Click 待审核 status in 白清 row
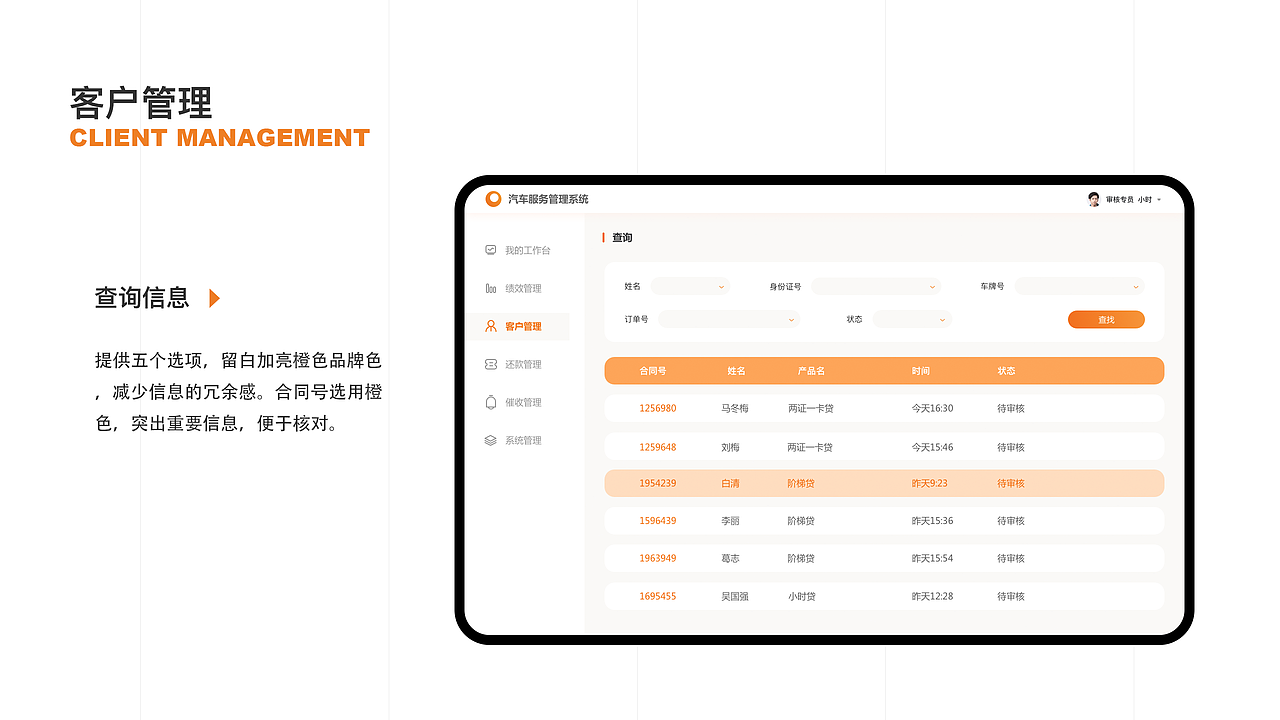This screenshot has width=1280, height=720. [1011, 483]
